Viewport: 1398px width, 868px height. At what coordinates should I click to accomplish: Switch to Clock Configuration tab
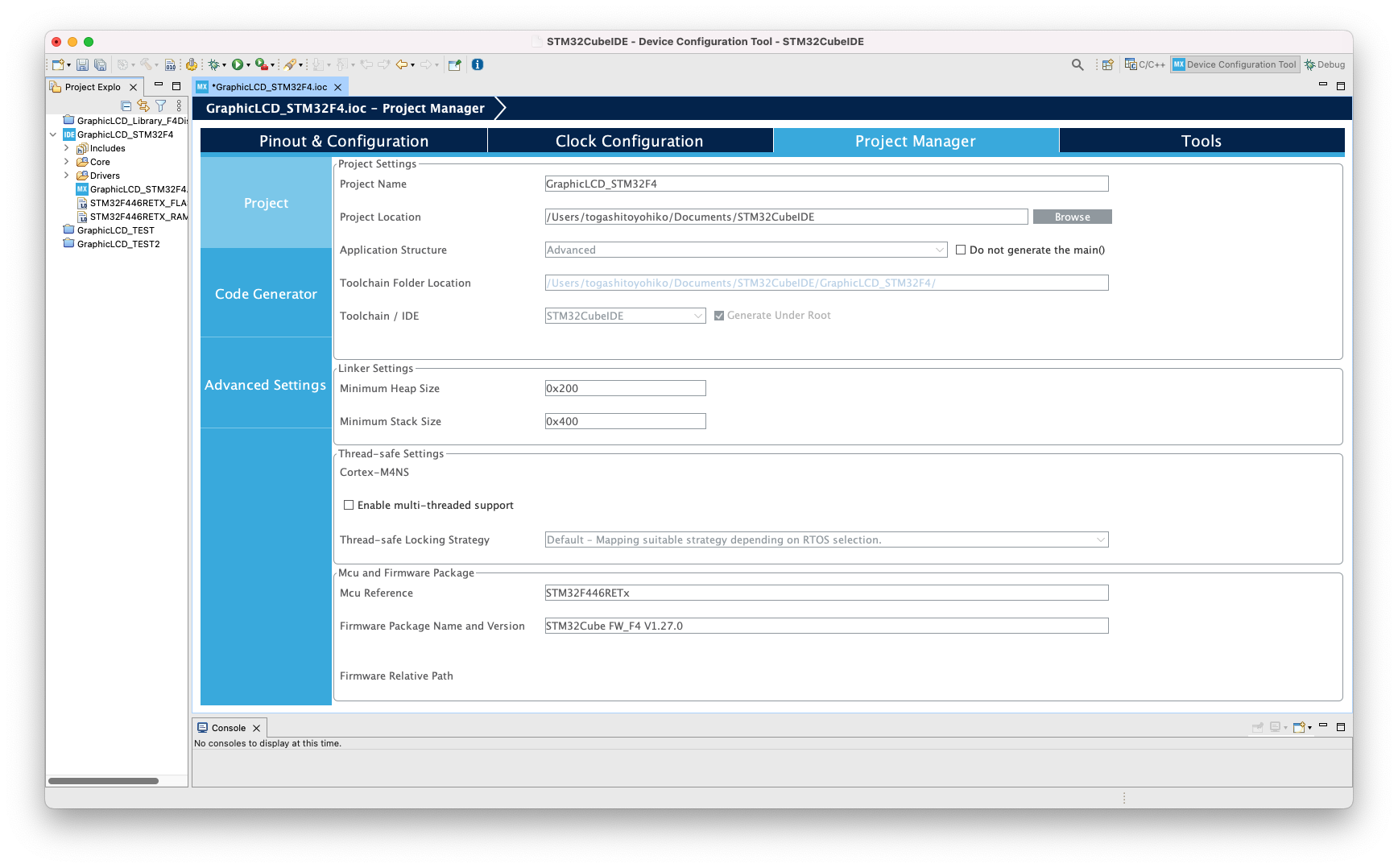click(x=630, y=141)
